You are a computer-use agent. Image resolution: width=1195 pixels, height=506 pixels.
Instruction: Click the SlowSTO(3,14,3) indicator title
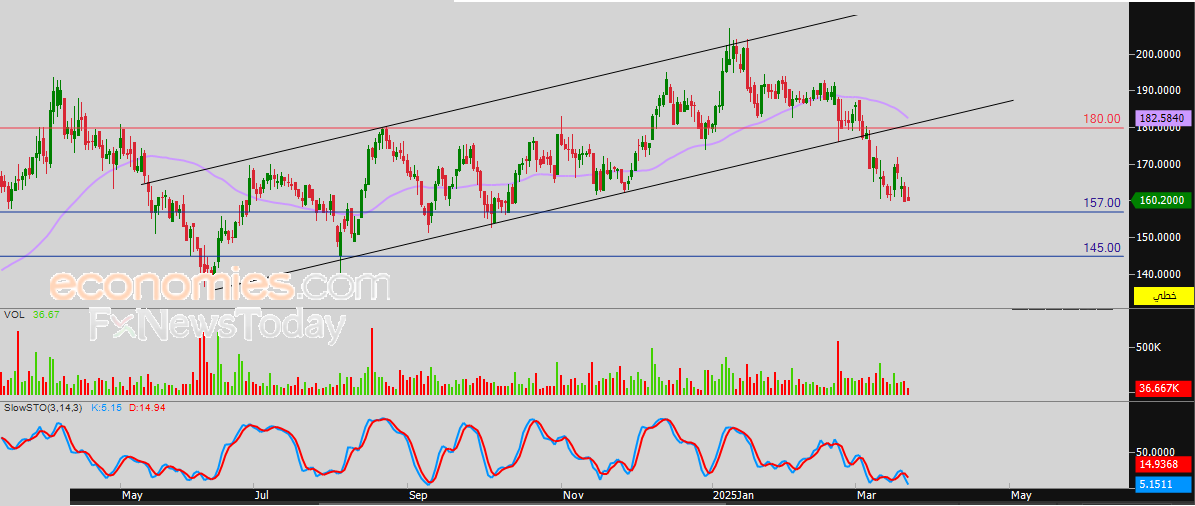(43, 408)
